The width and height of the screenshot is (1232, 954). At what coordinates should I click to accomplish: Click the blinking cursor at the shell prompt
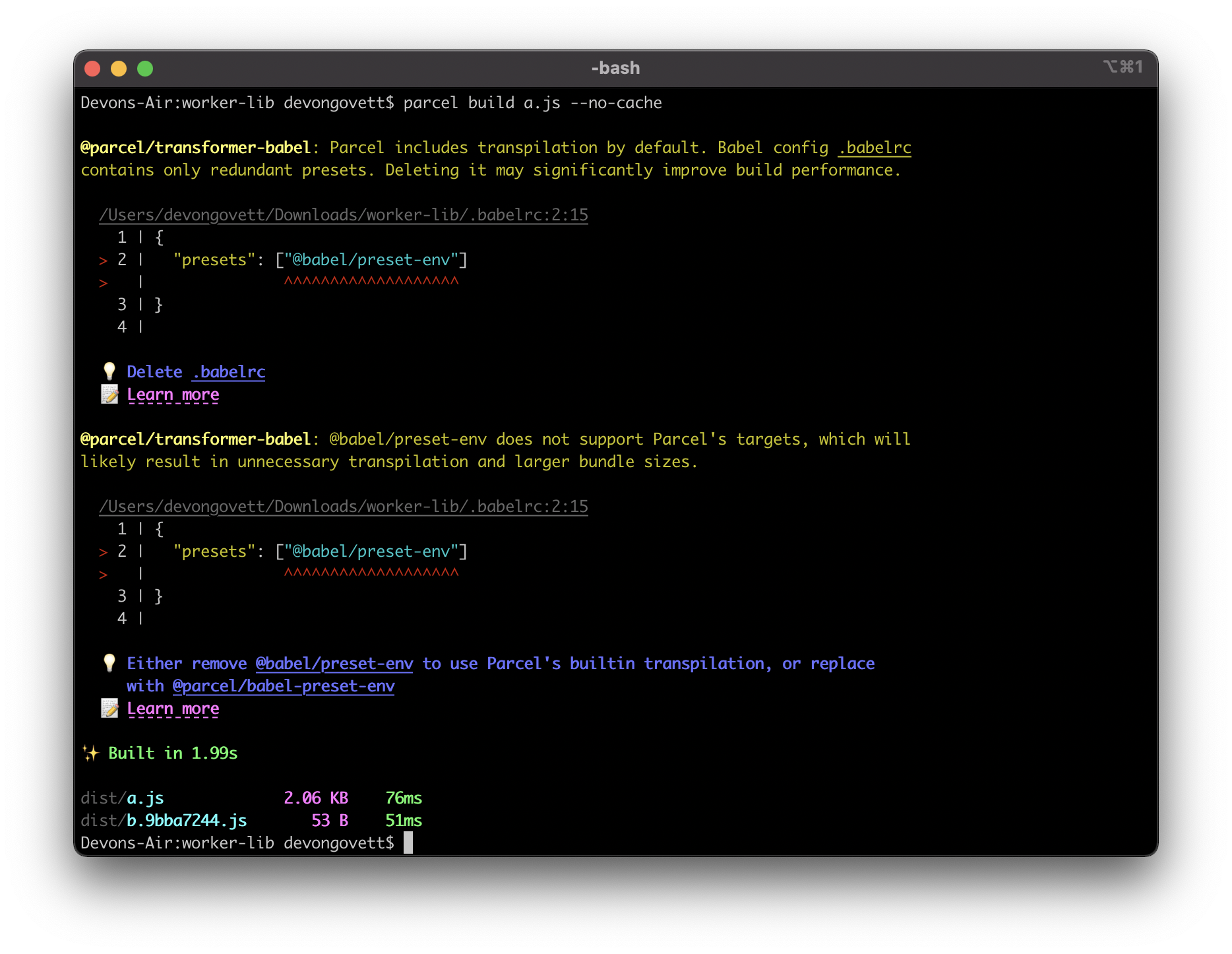(x=410, y=843)
